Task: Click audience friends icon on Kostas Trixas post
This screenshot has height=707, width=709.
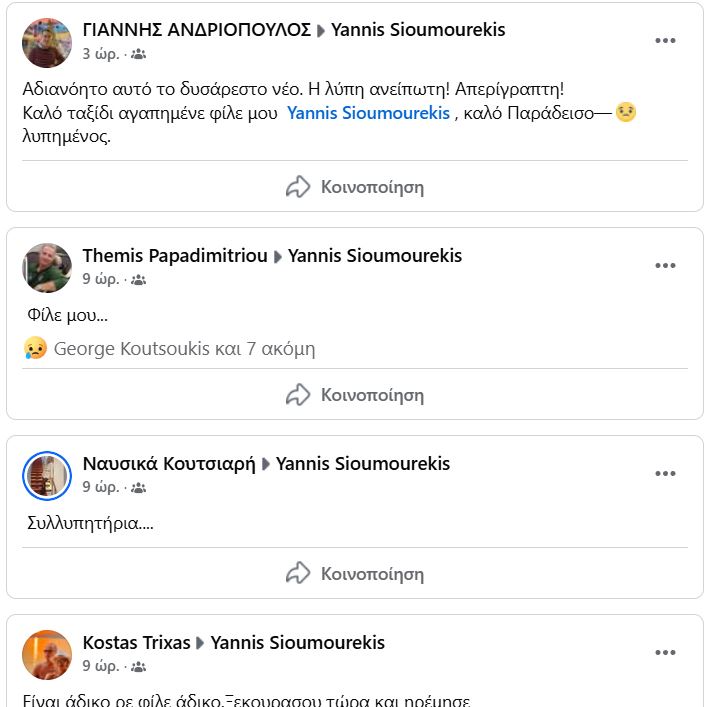Action: [138, 667]
